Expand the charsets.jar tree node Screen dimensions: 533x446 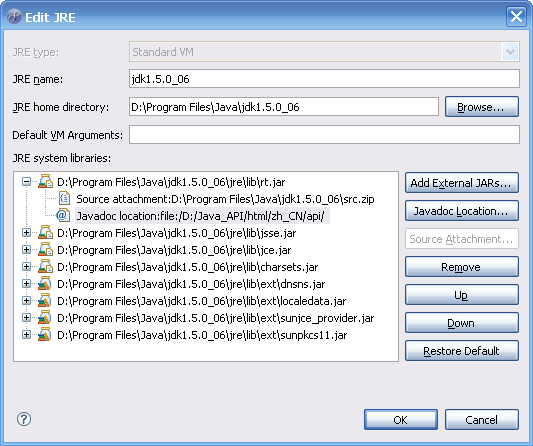pyautogui.click(x=26, y=267)
